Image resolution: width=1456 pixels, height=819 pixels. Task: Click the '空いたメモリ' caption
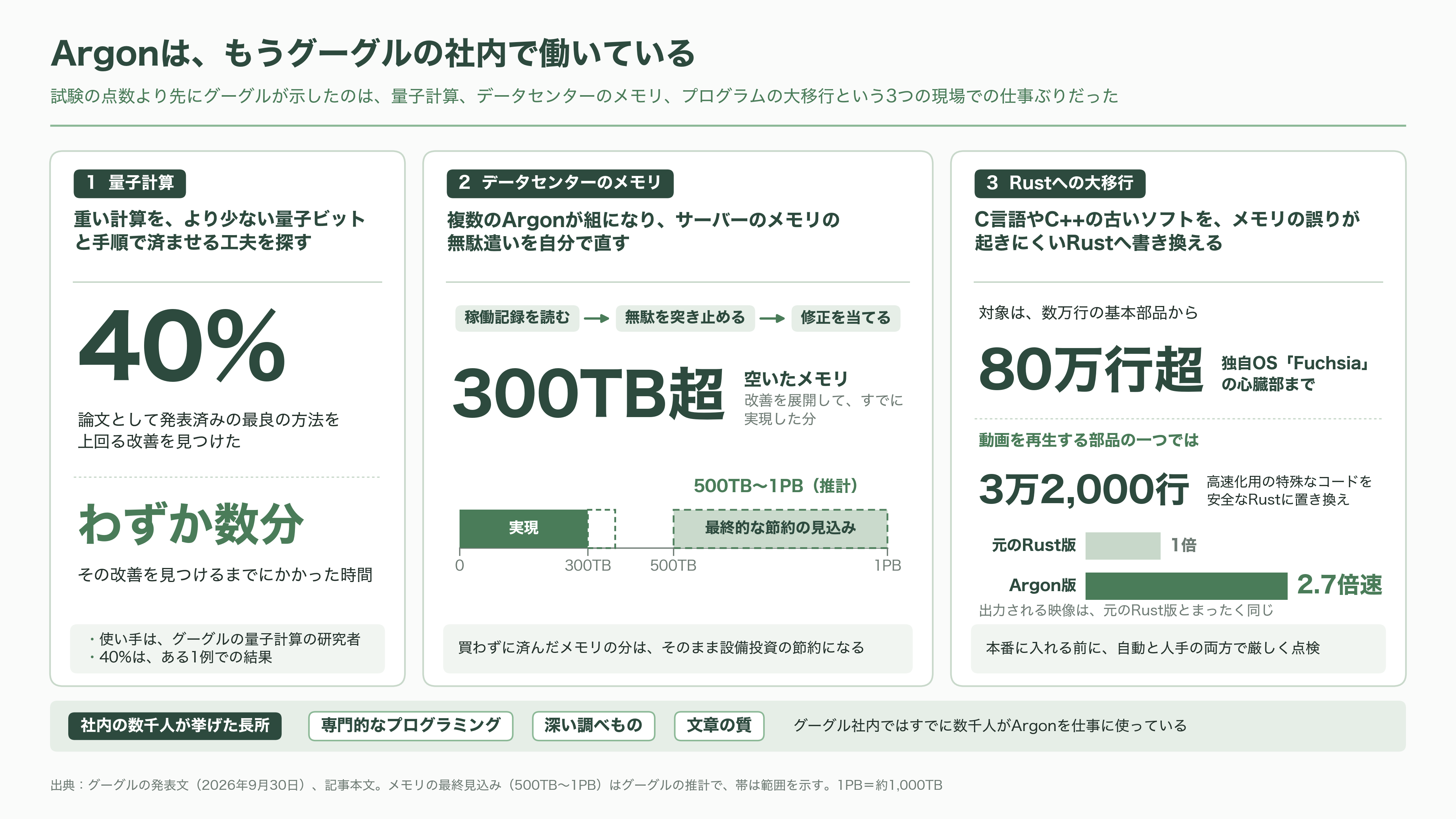pos(796,379)
